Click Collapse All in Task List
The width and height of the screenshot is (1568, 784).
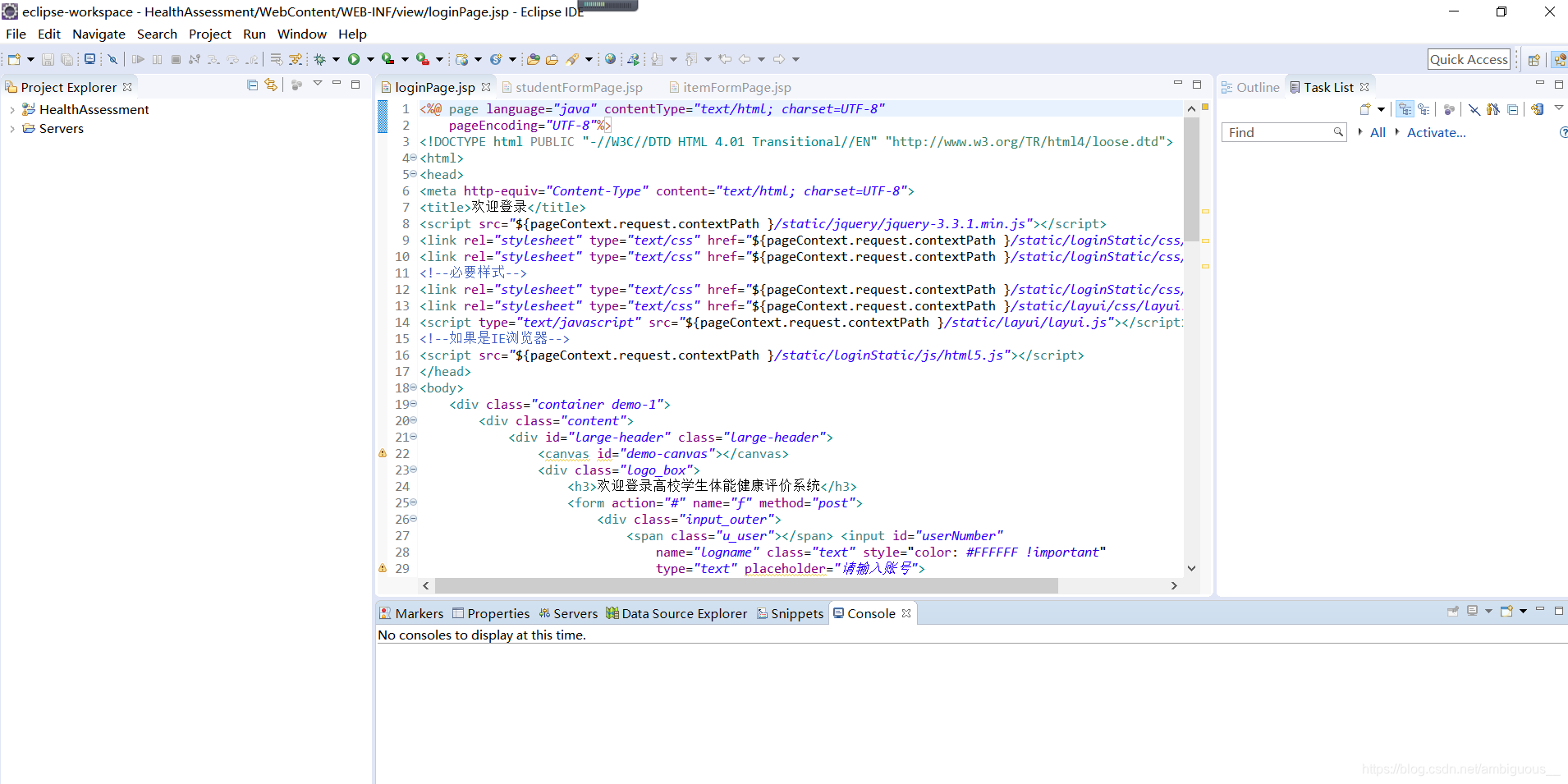(1512, 109)
